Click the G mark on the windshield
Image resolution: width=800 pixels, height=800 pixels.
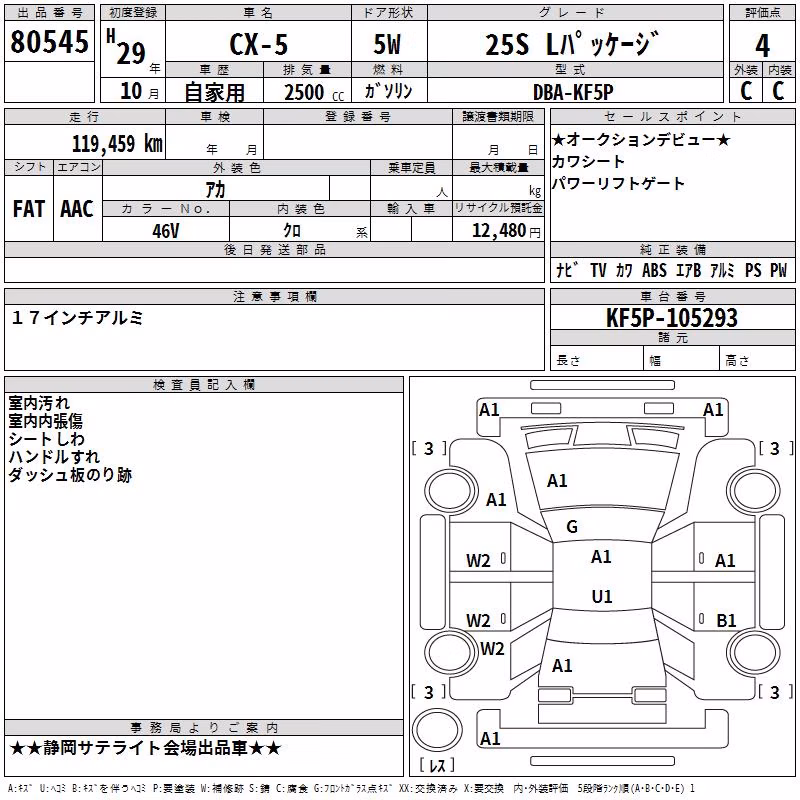572,527
